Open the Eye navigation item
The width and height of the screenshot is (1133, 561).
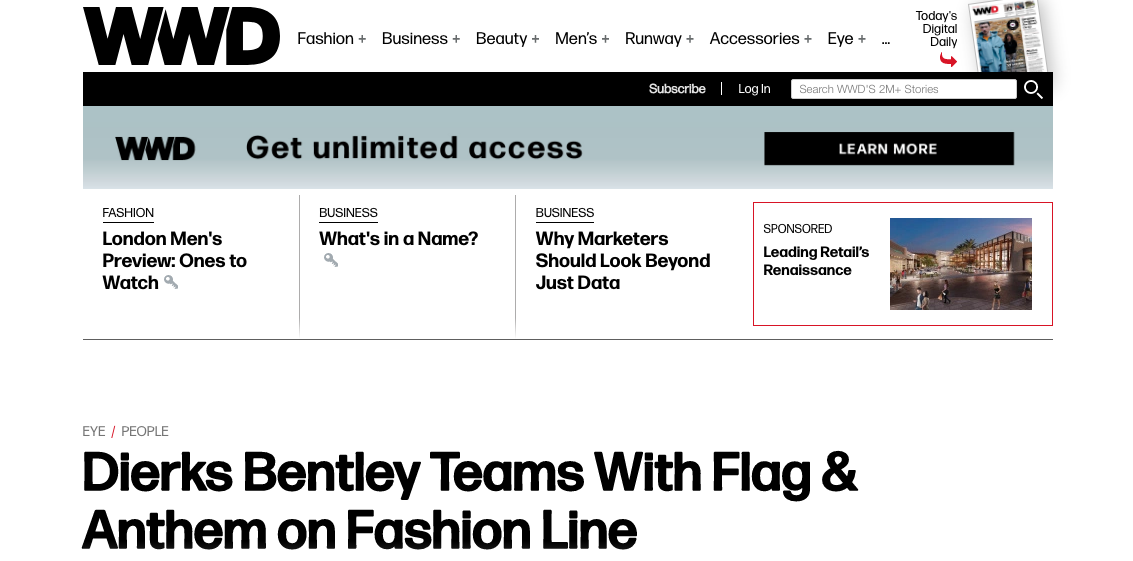click(840, 39)
